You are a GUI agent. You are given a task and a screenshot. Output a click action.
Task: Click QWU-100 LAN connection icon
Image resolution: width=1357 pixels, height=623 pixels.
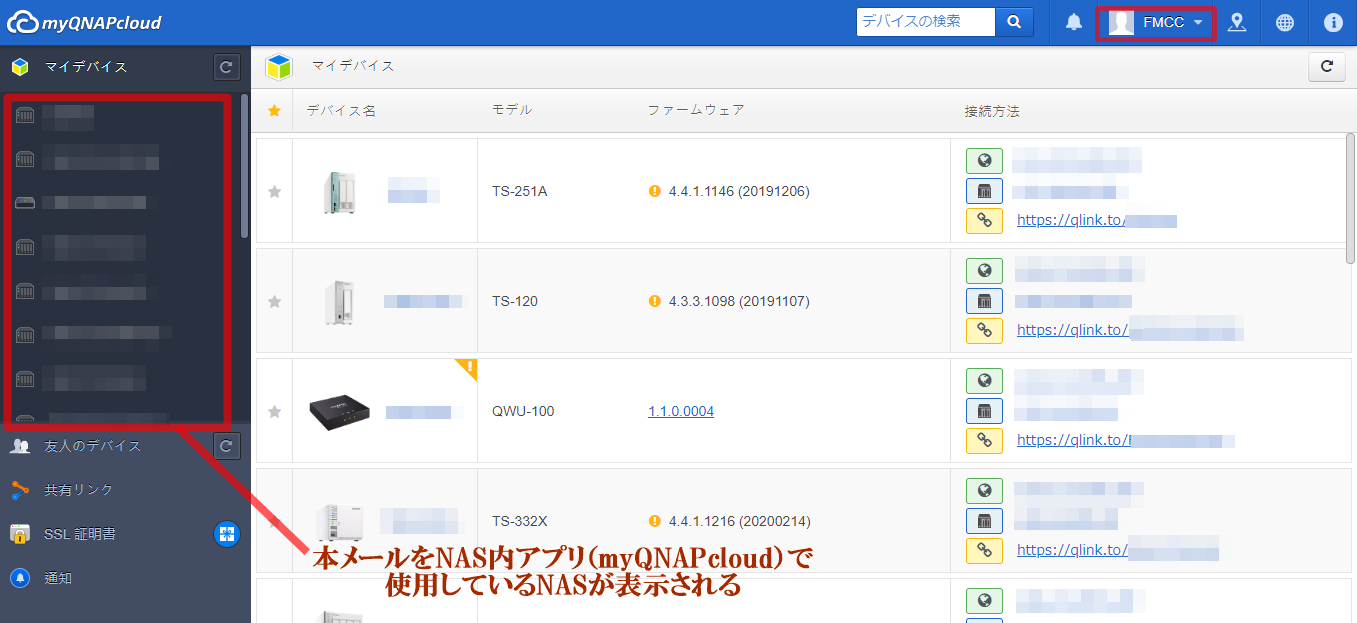pyautogui.click(x=984, y=411)
